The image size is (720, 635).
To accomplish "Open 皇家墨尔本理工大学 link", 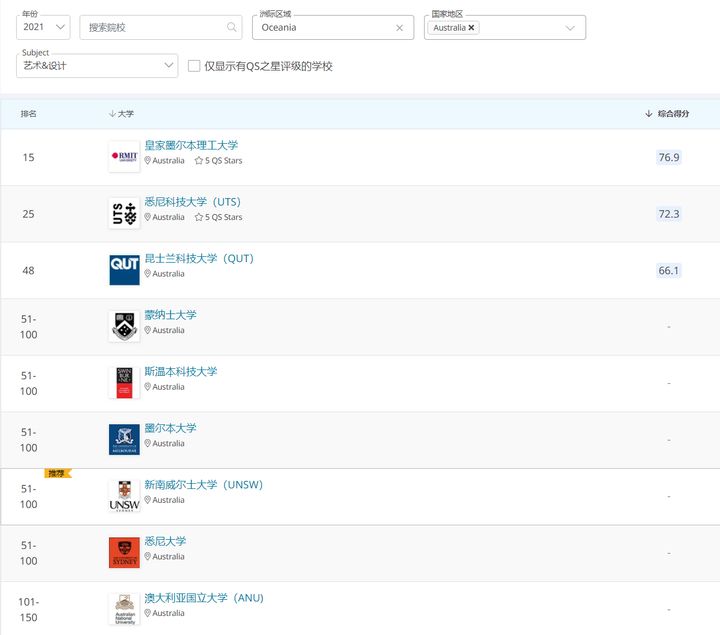I will (x=191, y=146).
